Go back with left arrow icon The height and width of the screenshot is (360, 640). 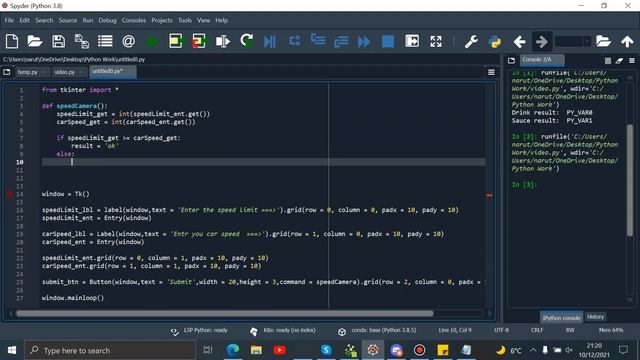(x=519, y=41)
